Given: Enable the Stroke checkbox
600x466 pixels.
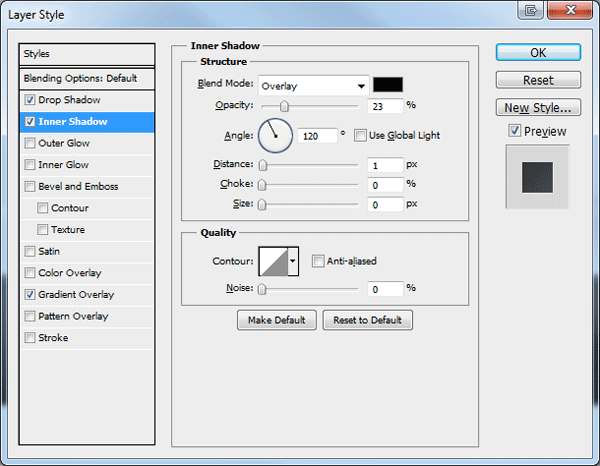Looking at the screenshot, I should 30,338.
